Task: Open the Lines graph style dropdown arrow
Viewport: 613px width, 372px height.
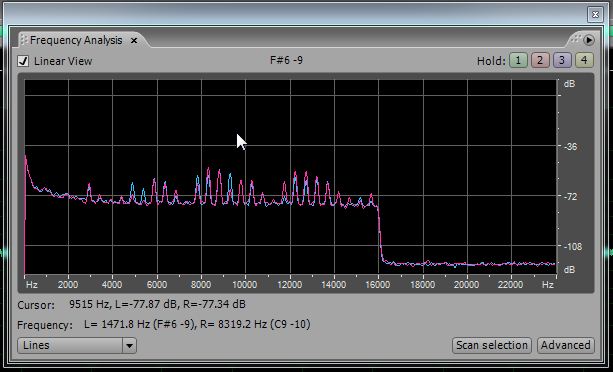Action: [129, 345]
